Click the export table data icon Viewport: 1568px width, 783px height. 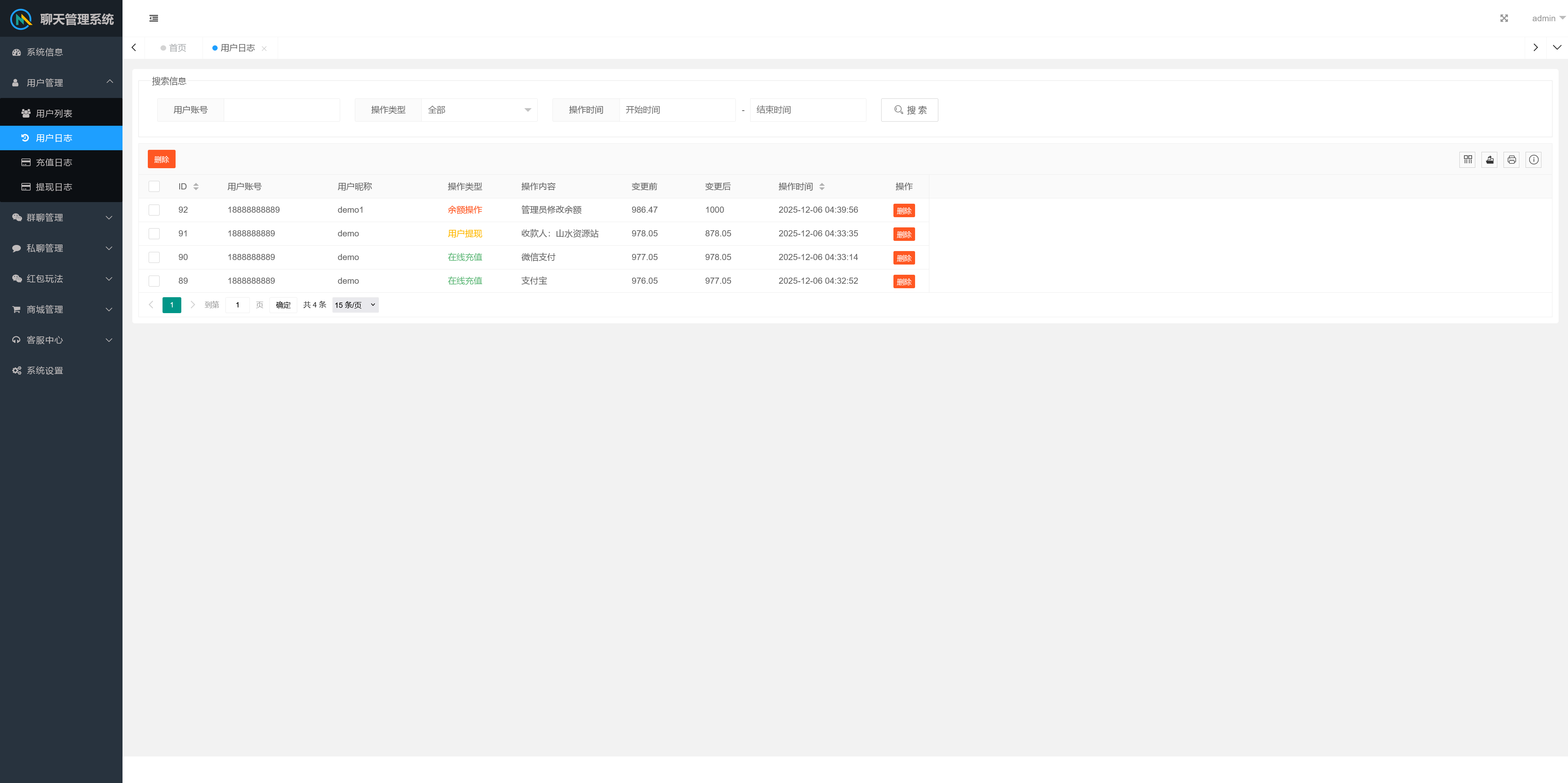1490,159
